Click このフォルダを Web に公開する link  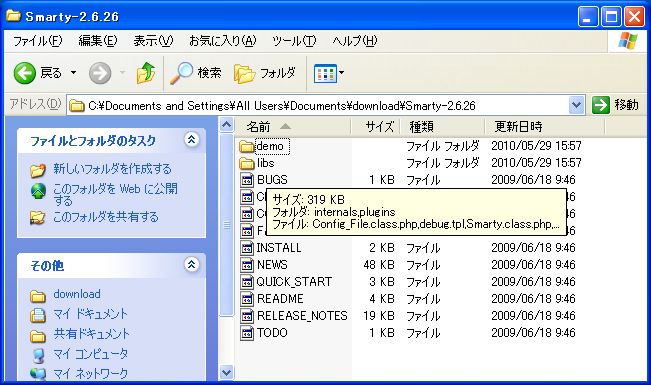[115, 194]
